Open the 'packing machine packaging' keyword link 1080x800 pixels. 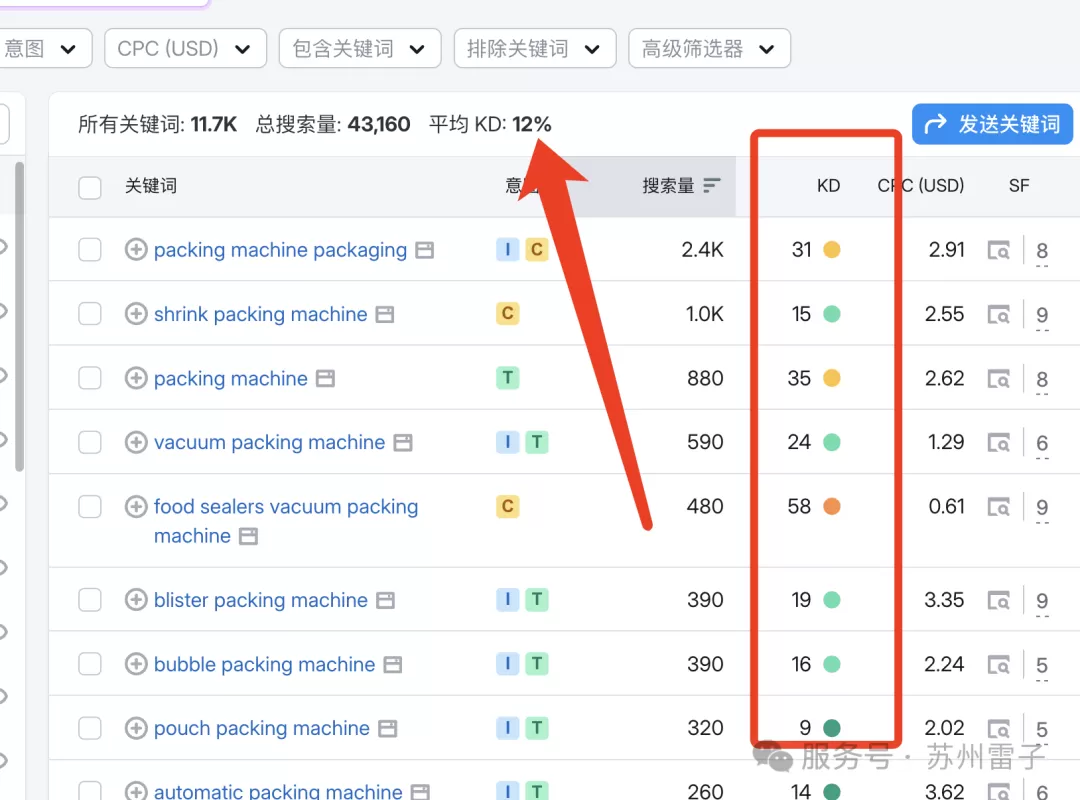(x=280, y=249)
